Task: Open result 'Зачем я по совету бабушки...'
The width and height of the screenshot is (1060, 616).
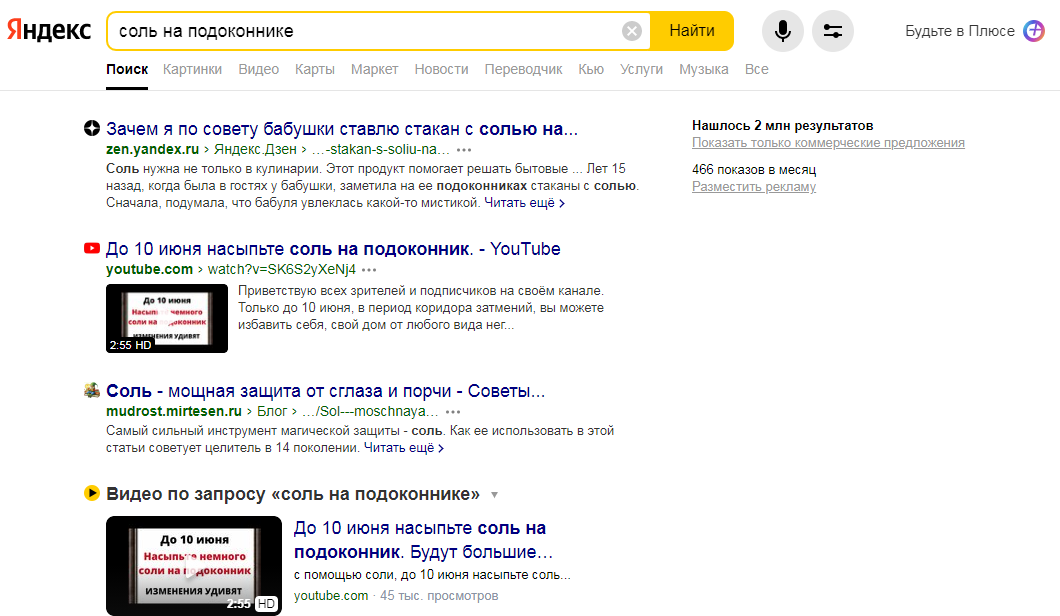Action: pos(342,128)
